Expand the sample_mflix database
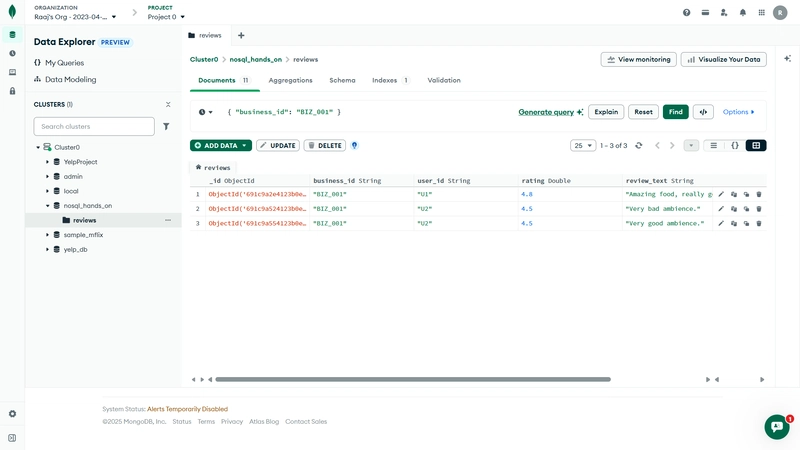This screenshot has height=450, width=800. pyautogui.click(x=47, y=235)
